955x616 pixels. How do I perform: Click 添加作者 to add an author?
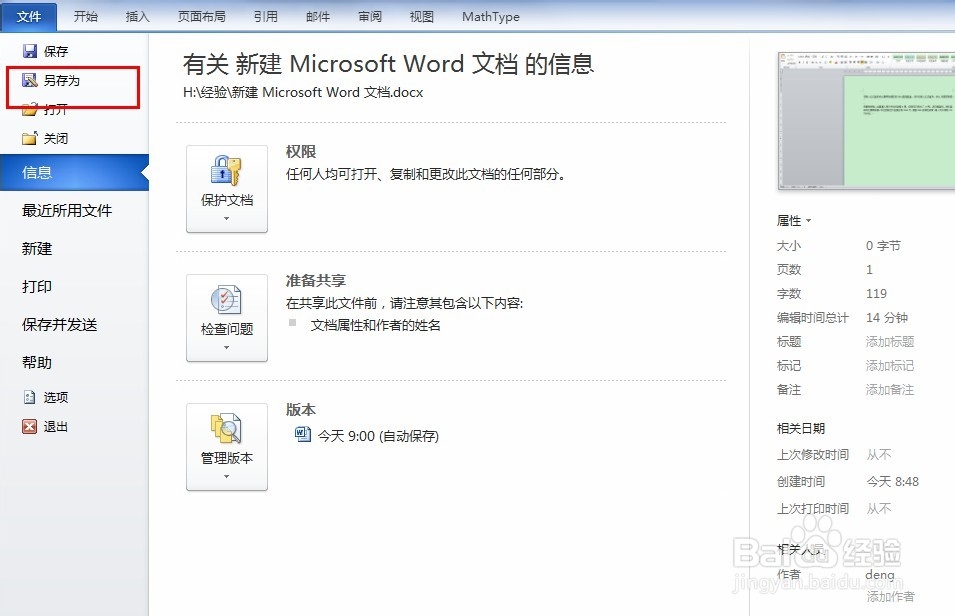click(x=890, y=597)
